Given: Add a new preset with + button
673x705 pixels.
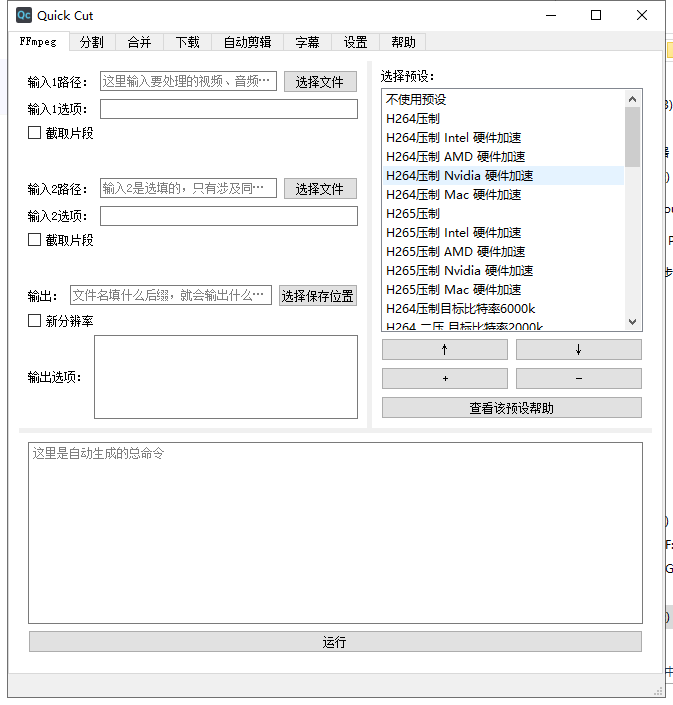Looking at the screenshot, I should click(445, 379).
